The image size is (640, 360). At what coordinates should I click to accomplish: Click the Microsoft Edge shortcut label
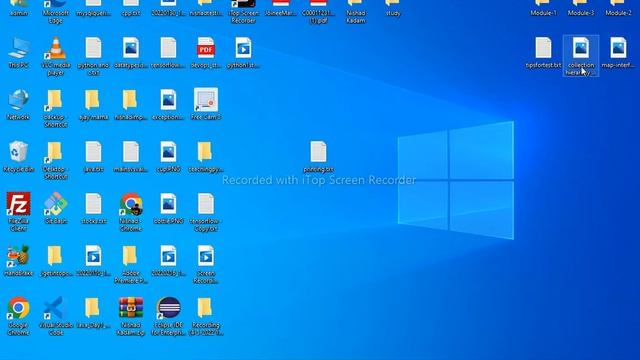pyautogui.click(x=56, y=17)
